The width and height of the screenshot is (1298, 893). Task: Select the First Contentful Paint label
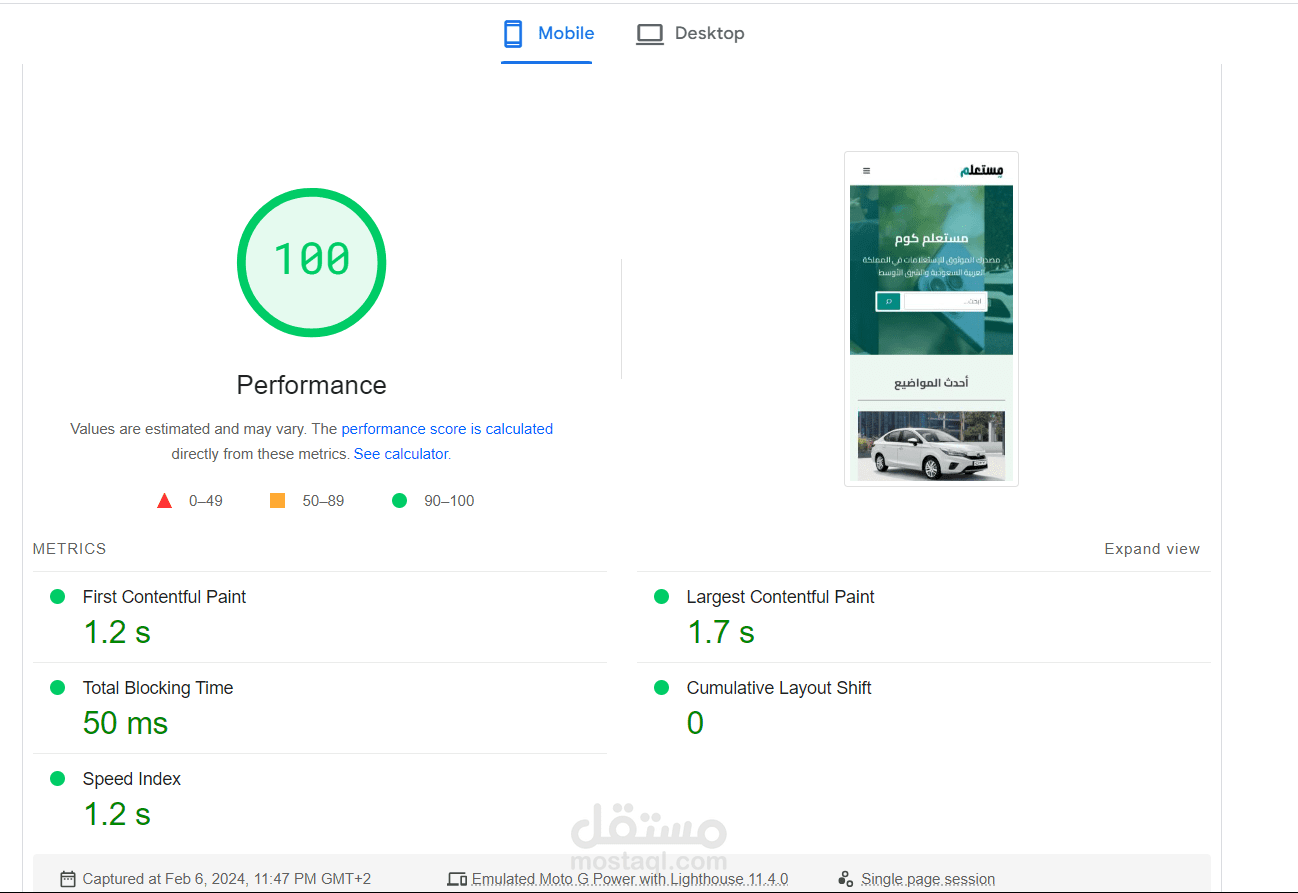point(164,597)
